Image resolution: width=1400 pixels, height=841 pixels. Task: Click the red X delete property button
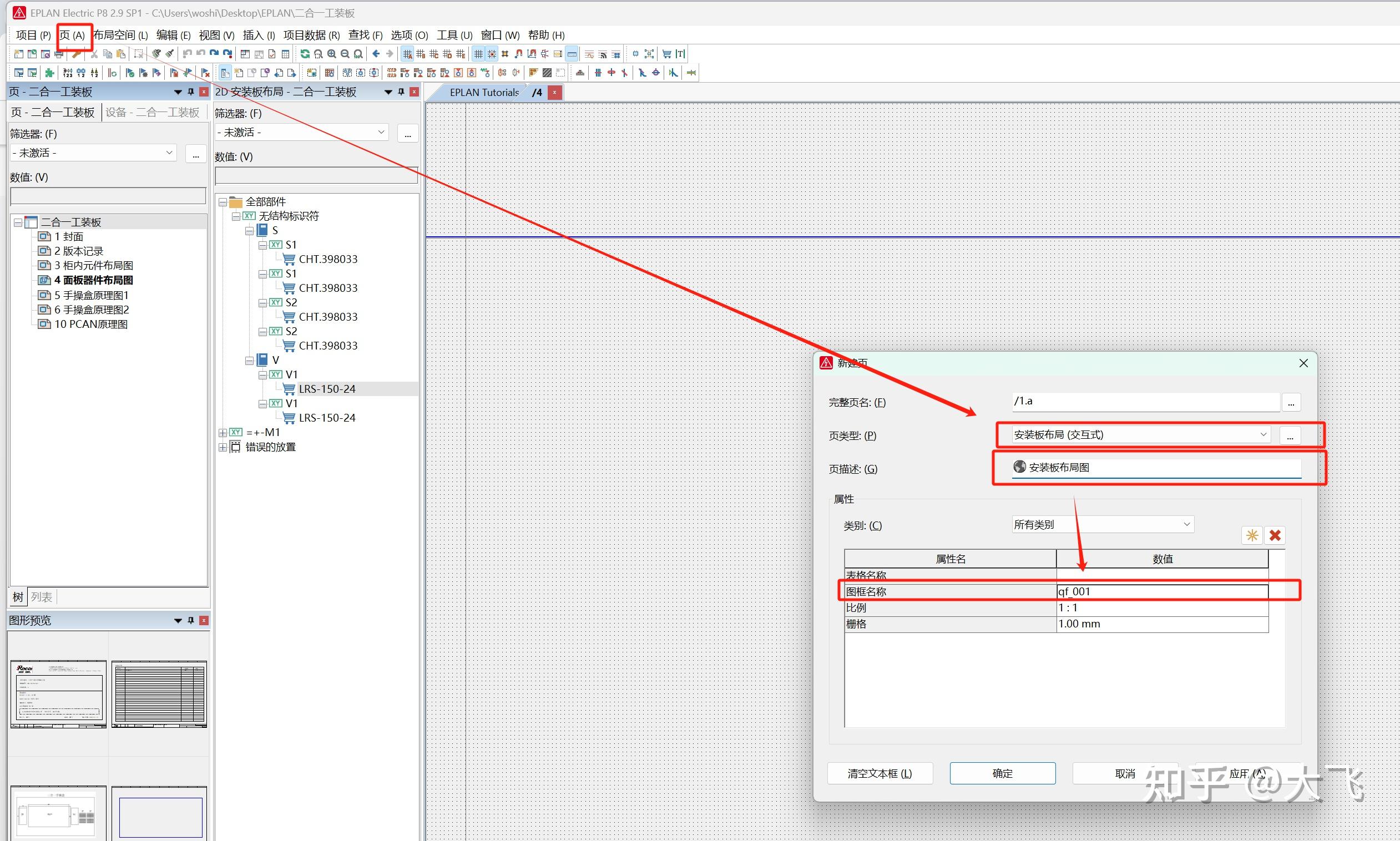click(x=1275, y=535)
